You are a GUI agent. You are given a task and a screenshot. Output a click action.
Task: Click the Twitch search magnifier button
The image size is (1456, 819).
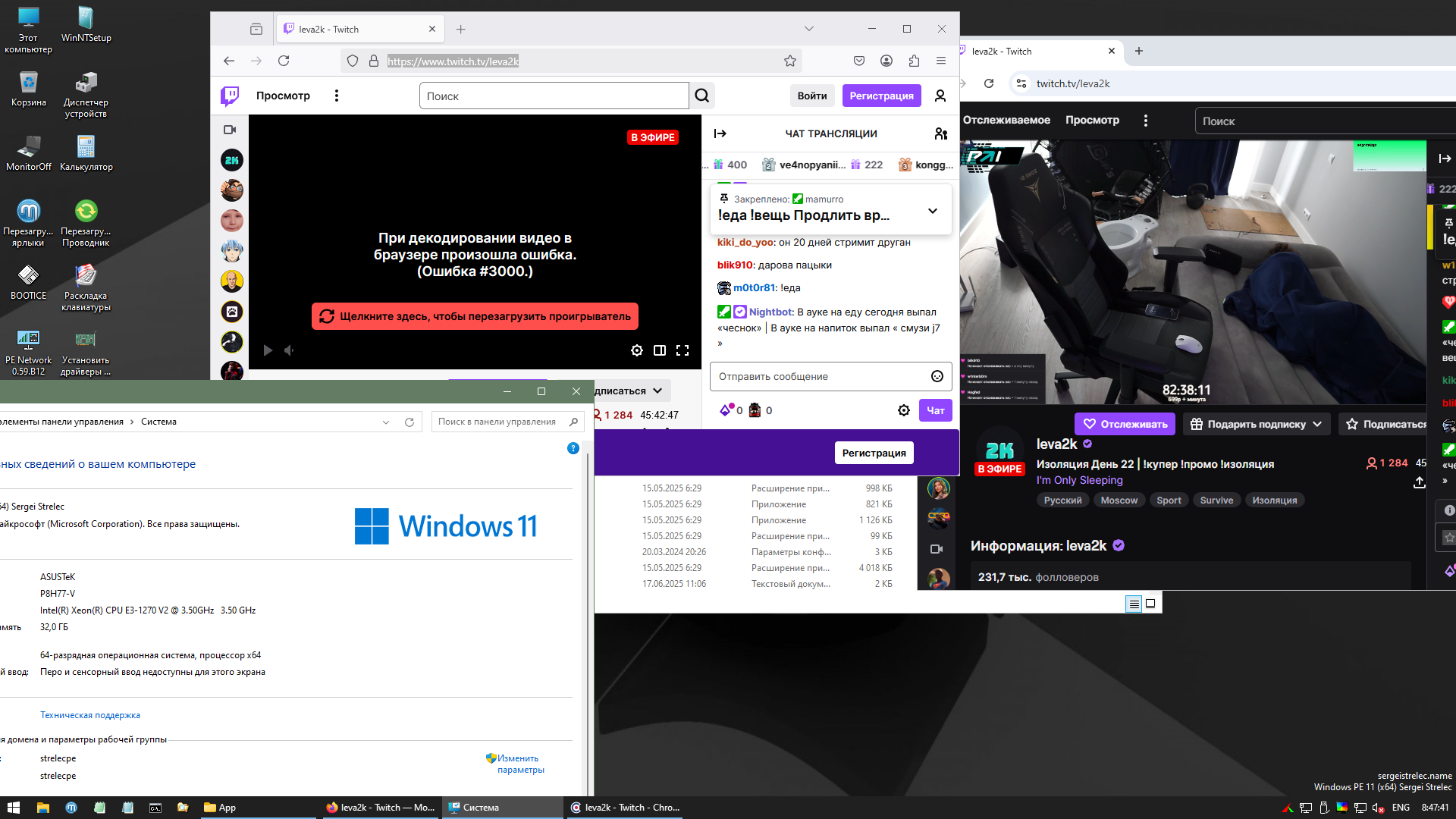point(702,96)
